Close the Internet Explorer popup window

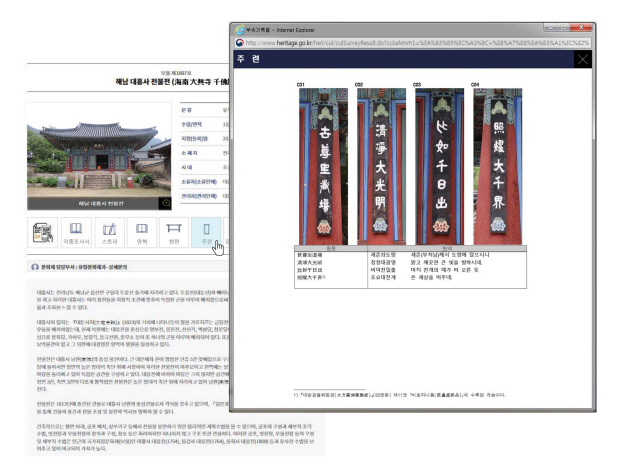point(581,27)
